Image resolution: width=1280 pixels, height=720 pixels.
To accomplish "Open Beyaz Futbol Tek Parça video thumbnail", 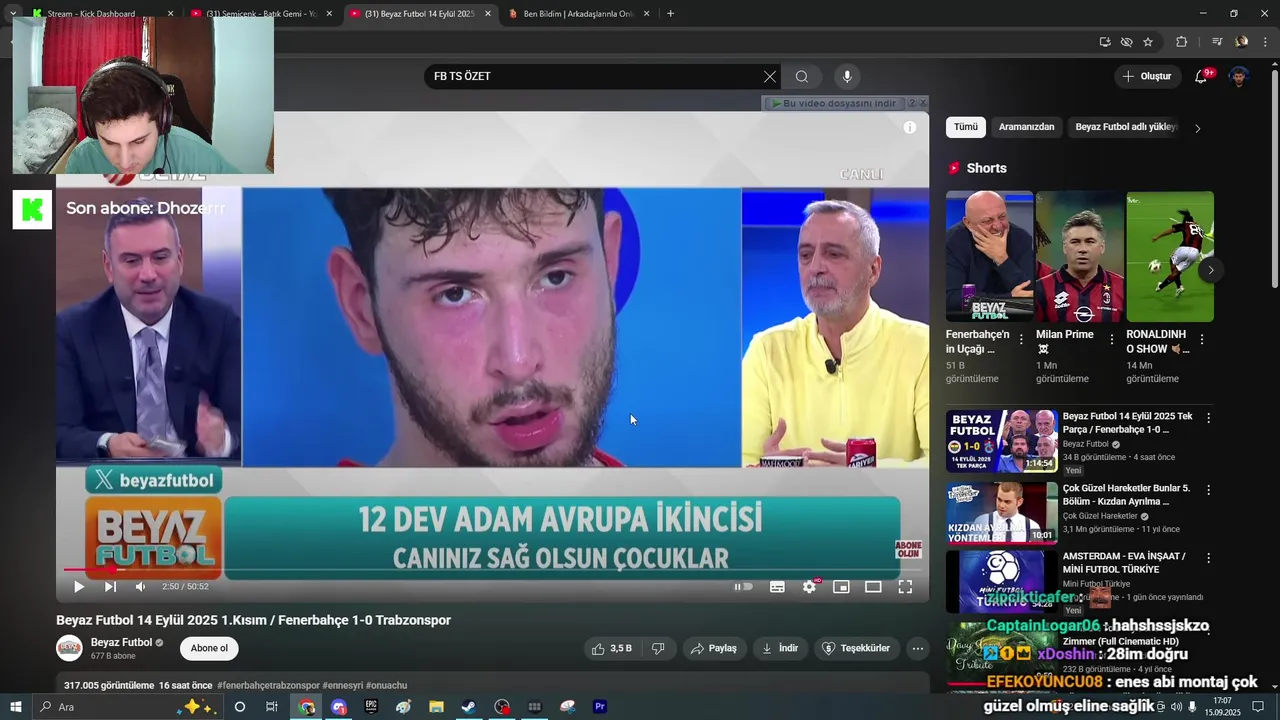I will (x=1002, y=441).
